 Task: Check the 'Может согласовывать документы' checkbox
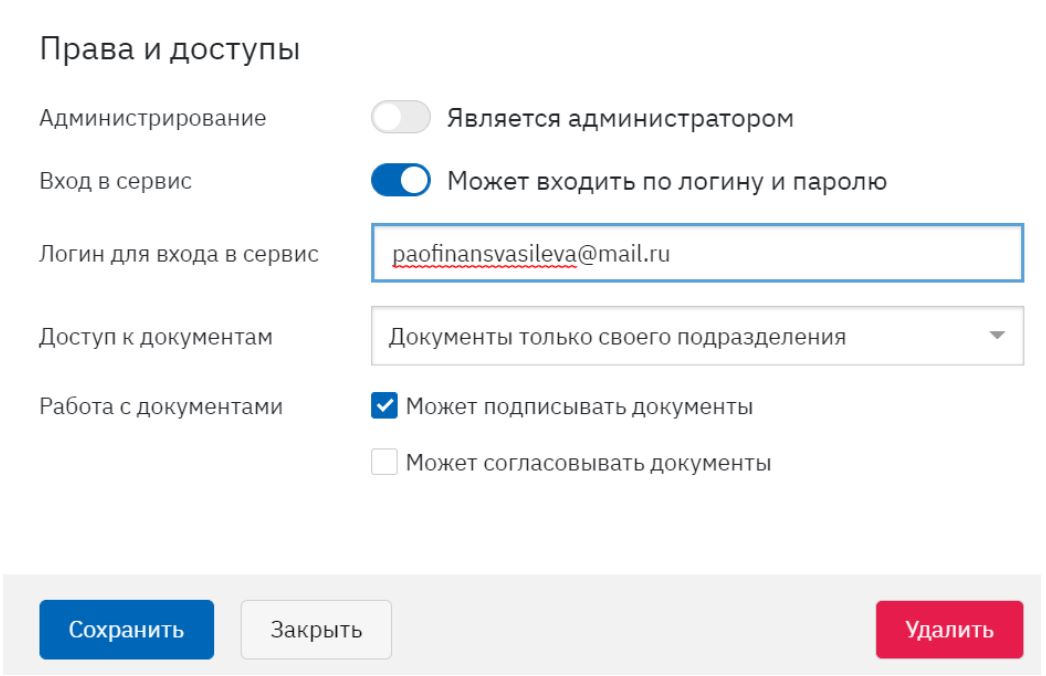coord(384,462)
